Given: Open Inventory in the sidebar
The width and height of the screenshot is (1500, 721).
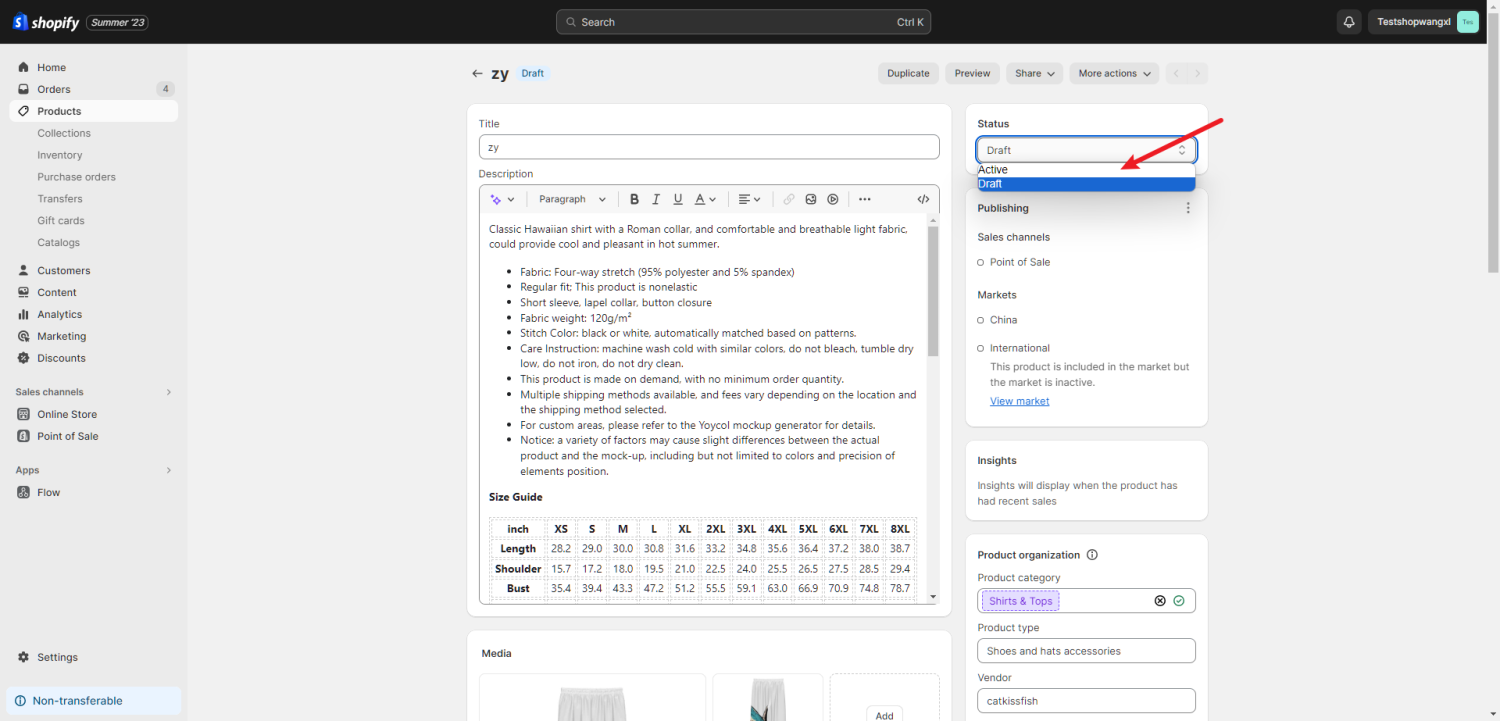Looking at the screenshot, I should tap(60, 155).
